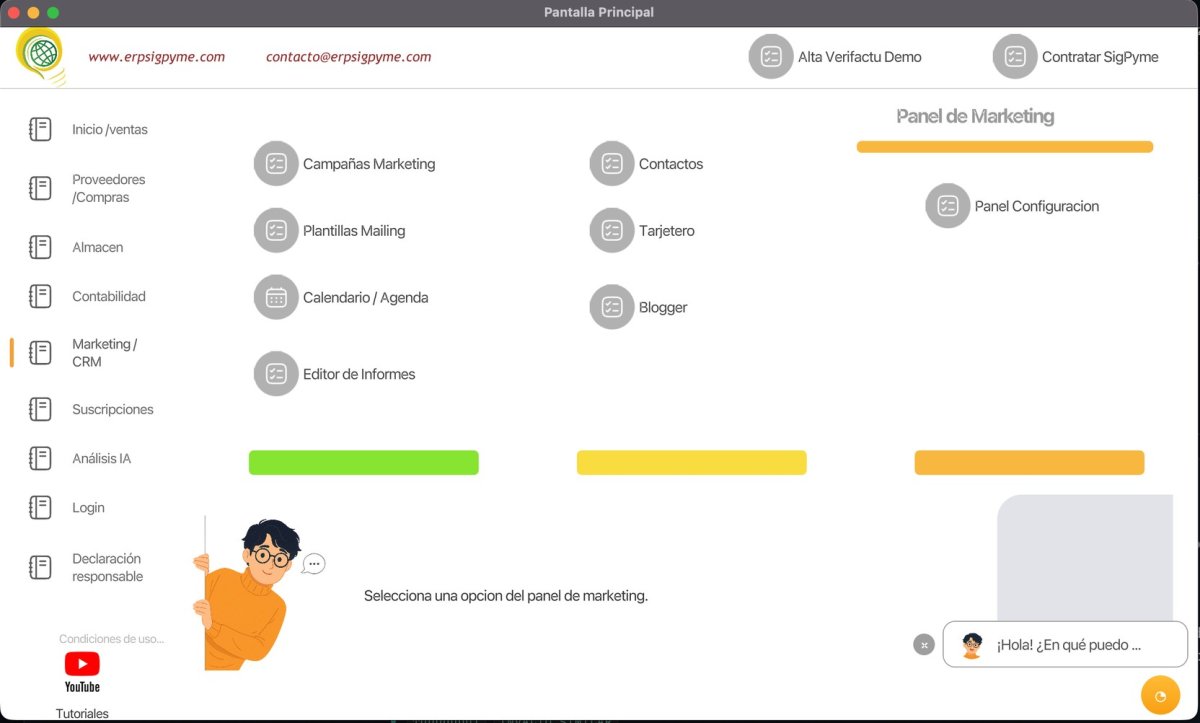Go to the Almacen section
Viewport: 1200px width, 723px height.
tap(97, 247)
